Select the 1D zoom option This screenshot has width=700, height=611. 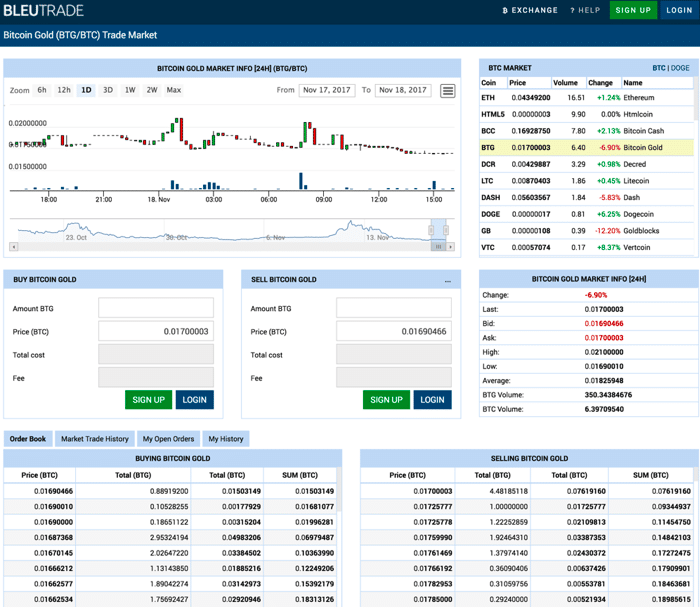tap(86, 90)
